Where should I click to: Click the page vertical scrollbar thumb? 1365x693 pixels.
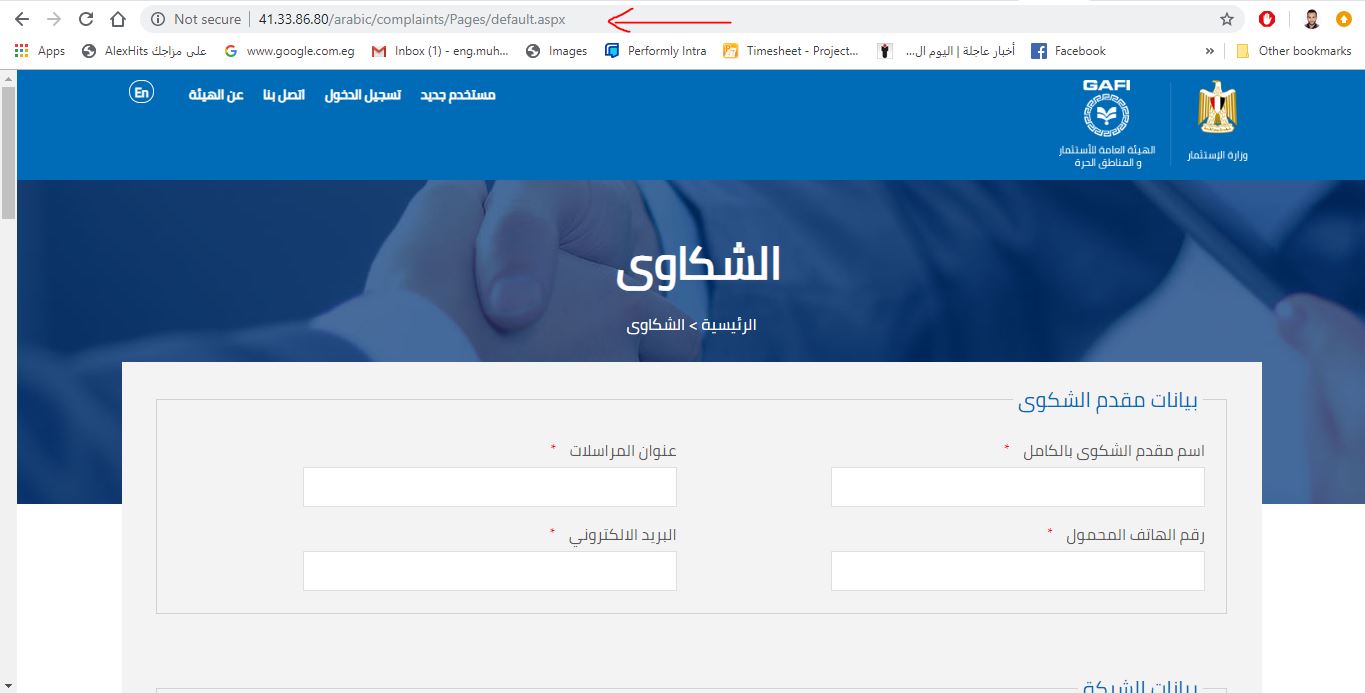tap(8, 152)
